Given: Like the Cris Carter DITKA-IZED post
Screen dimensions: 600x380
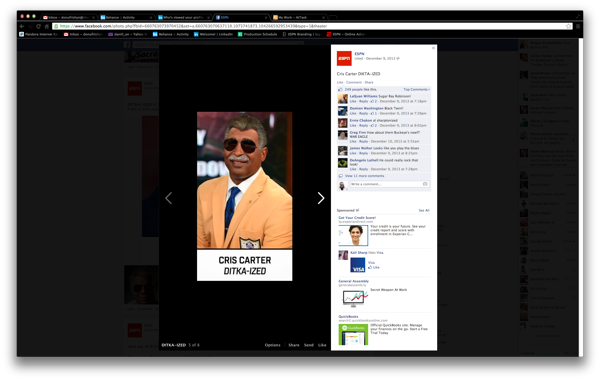Looking at the screenshot, I should click(340, 82).
